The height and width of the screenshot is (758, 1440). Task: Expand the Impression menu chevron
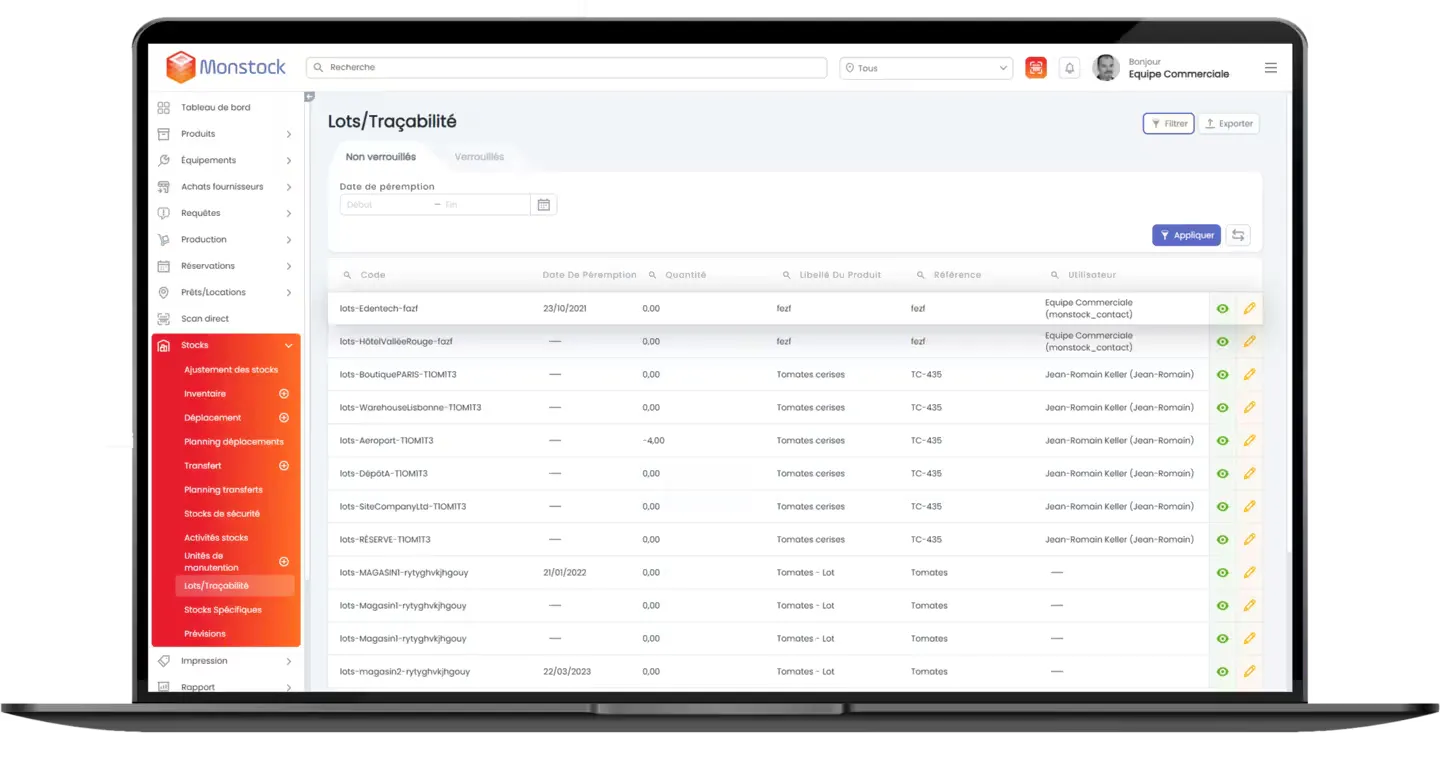tap(289, 662)
